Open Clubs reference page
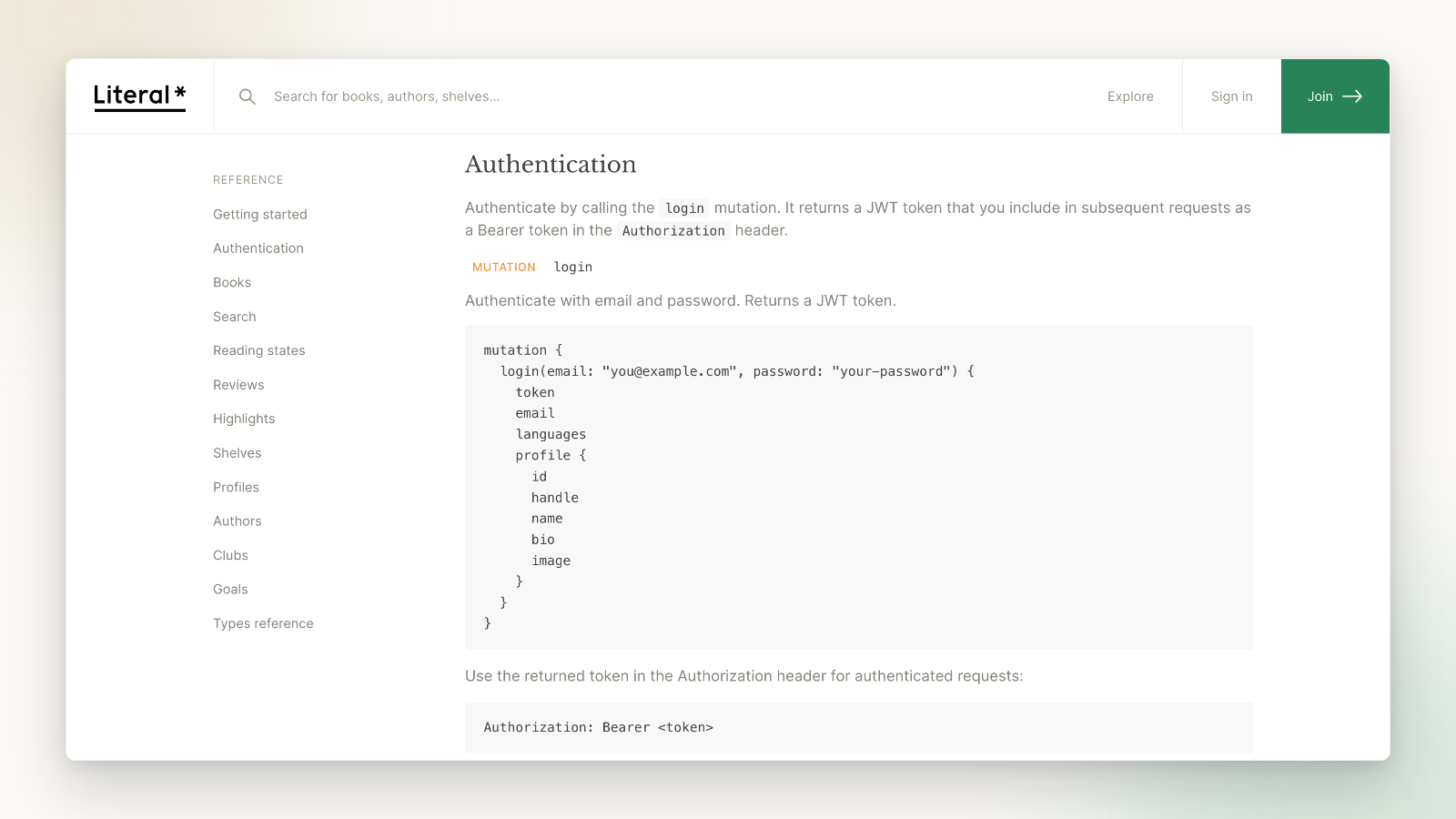This screenshot has height=819, width=1456. click(231, 556)
